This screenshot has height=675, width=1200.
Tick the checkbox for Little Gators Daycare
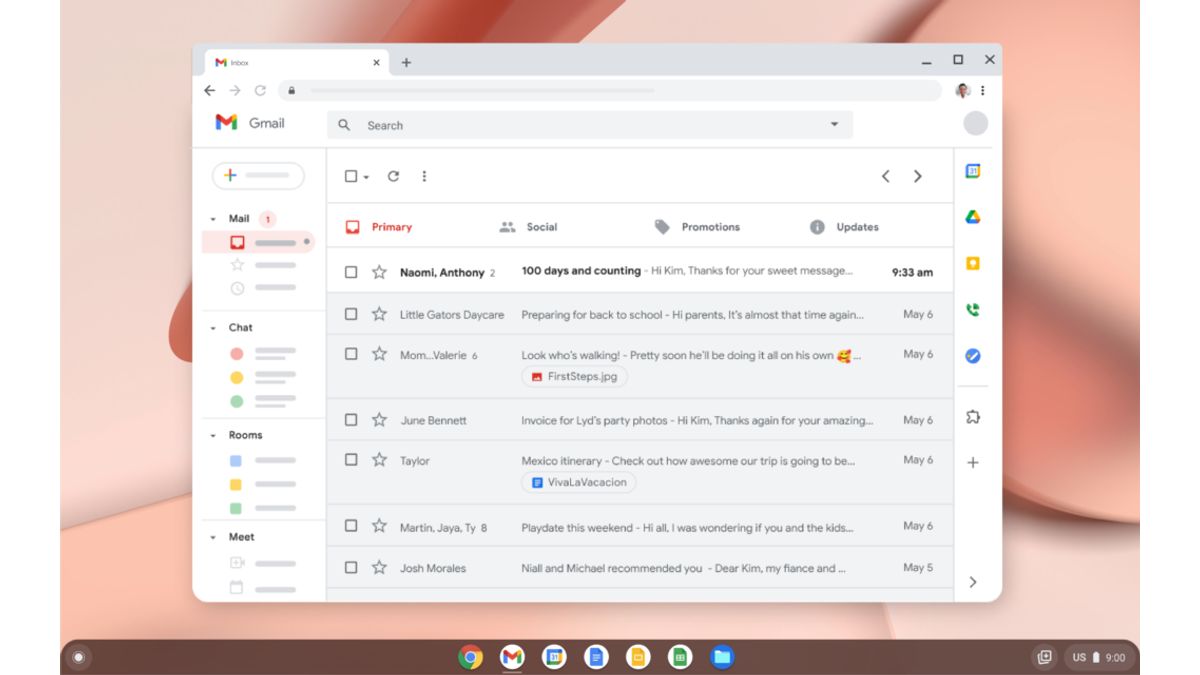351,314
